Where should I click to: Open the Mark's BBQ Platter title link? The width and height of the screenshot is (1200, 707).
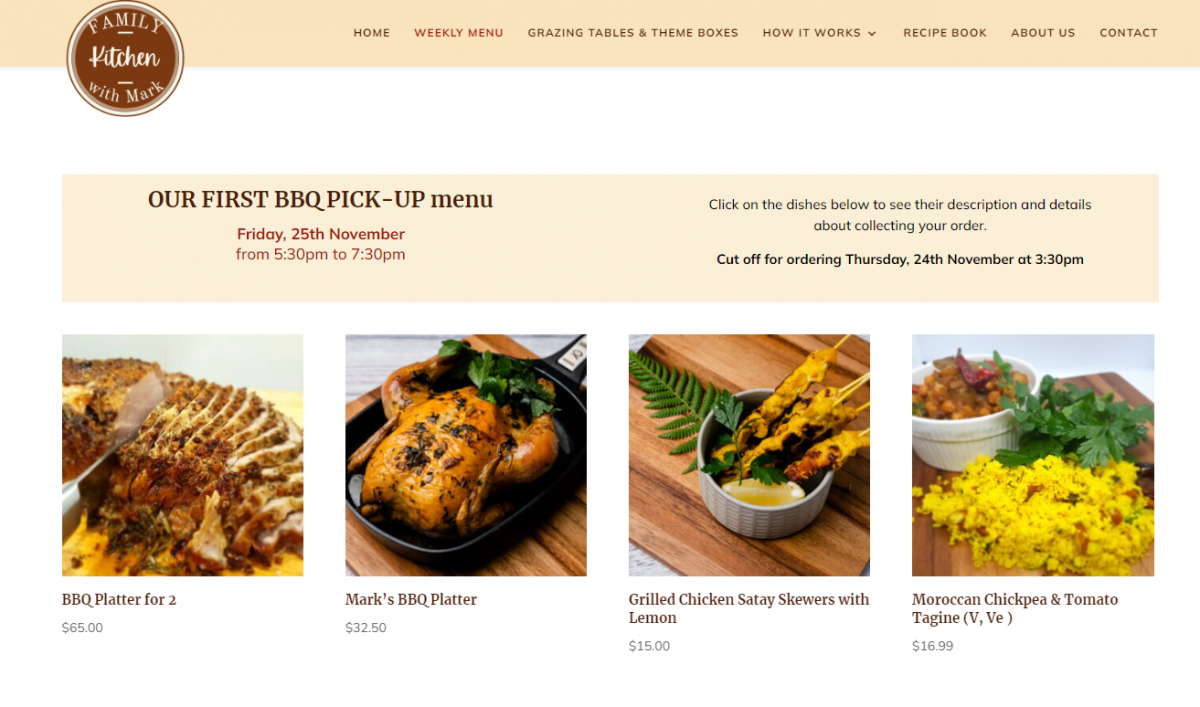(411, 600)
